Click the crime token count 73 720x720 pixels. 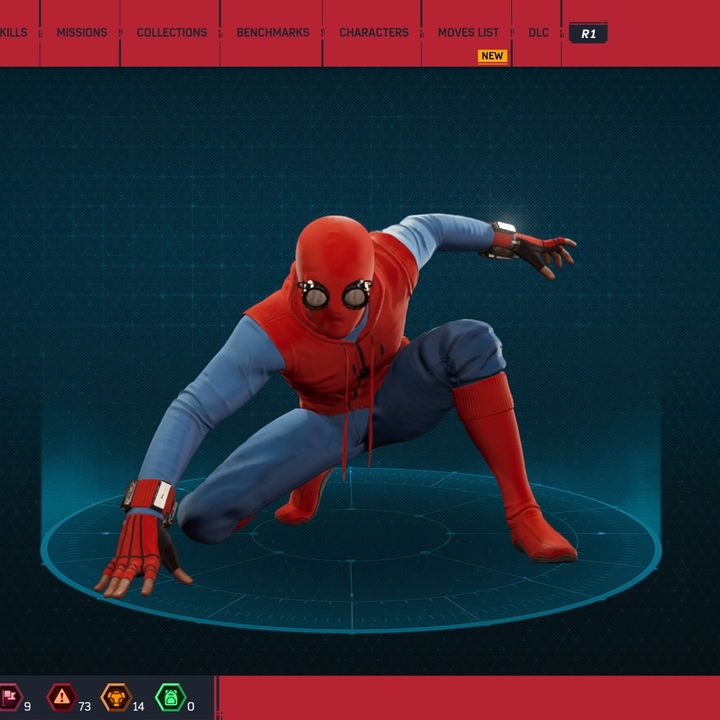coord(84,706)
